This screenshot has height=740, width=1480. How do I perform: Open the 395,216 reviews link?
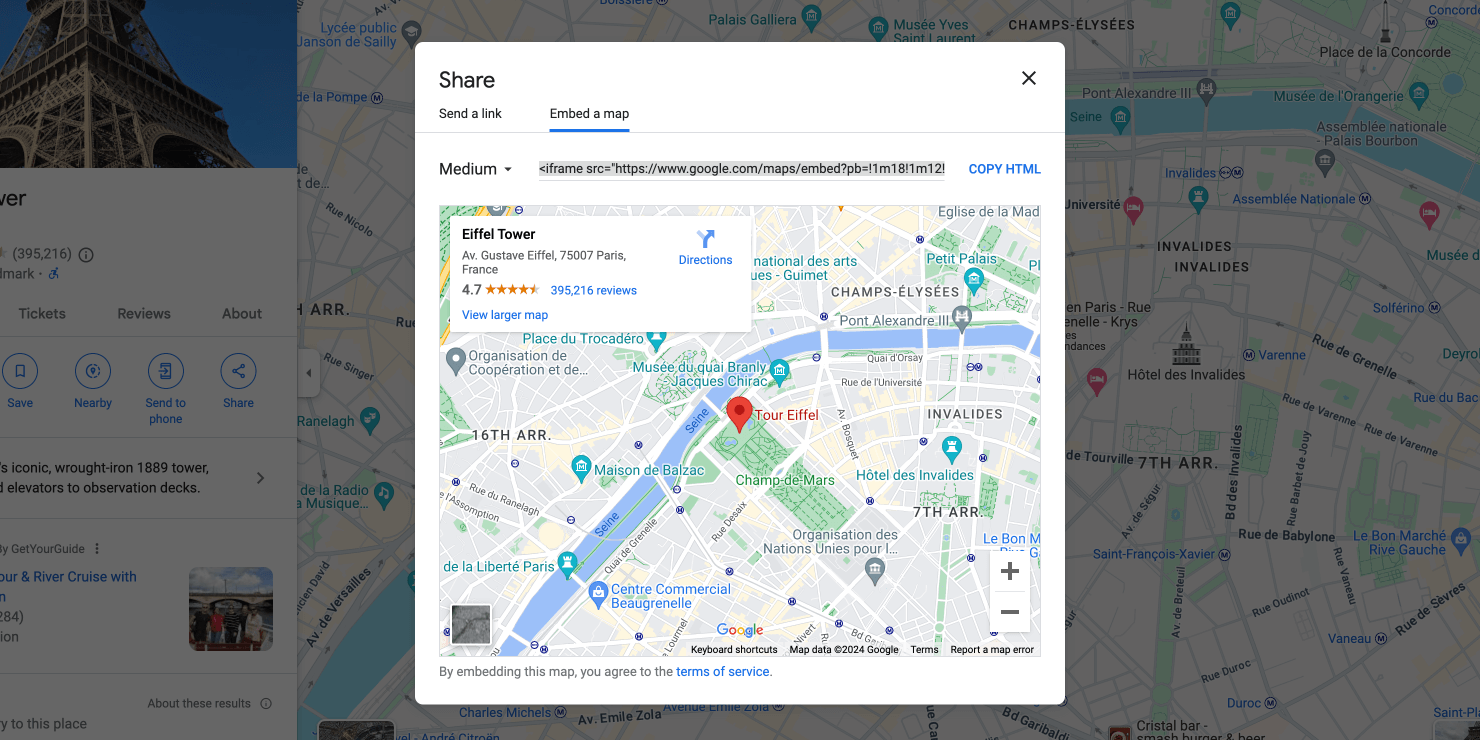pyautogui.click(x=593, y=290)
